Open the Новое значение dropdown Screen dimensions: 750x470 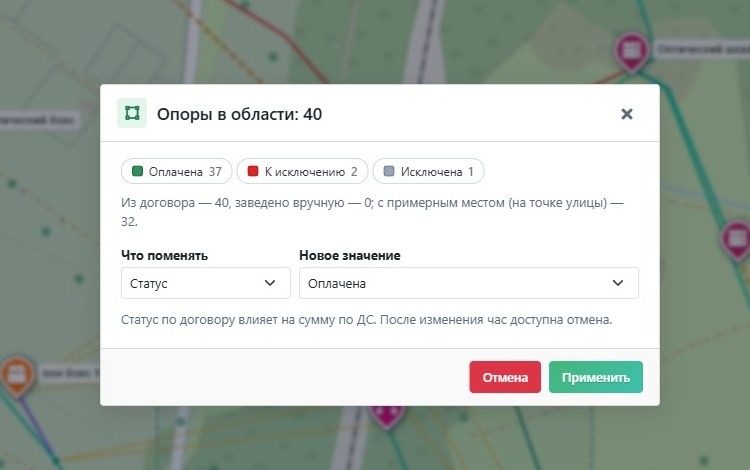click(469, 283)
